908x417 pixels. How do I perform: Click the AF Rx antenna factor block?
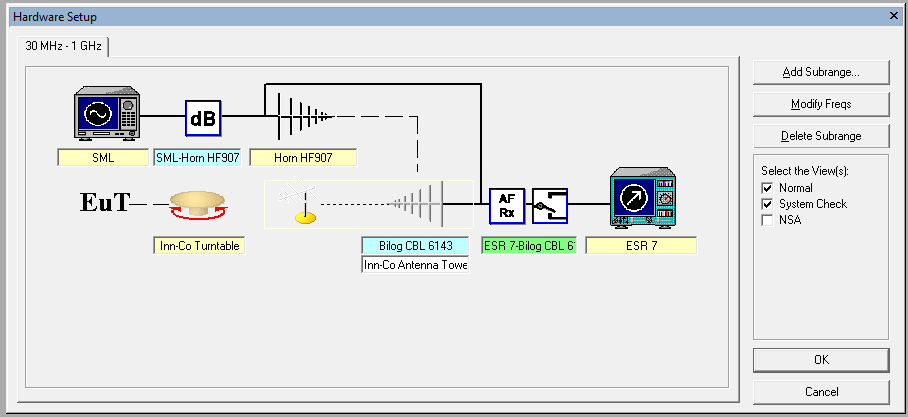(507, 206)
